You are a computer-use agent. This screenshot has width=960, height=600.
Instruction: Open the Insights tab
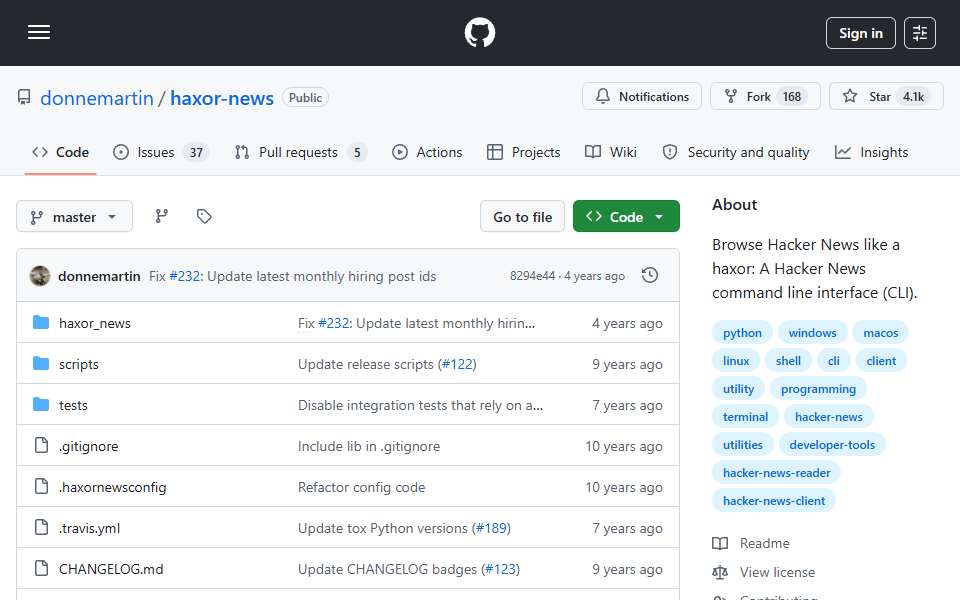click(x=871, y=152)
